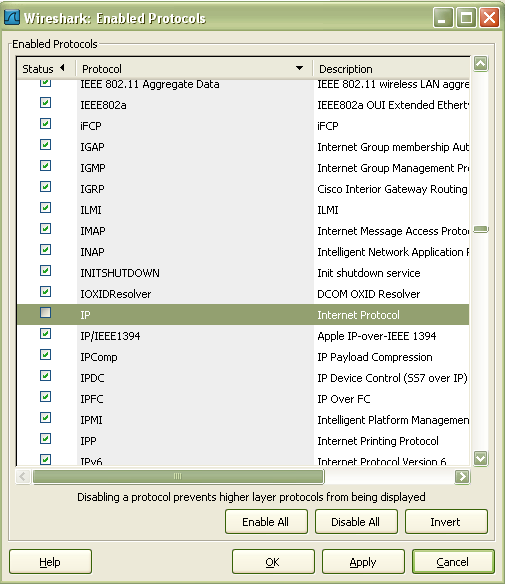The height and width of the screenshot is (584, 505).
Task: Select the IPDC protocol name
Action: click(x=92, y=378)
